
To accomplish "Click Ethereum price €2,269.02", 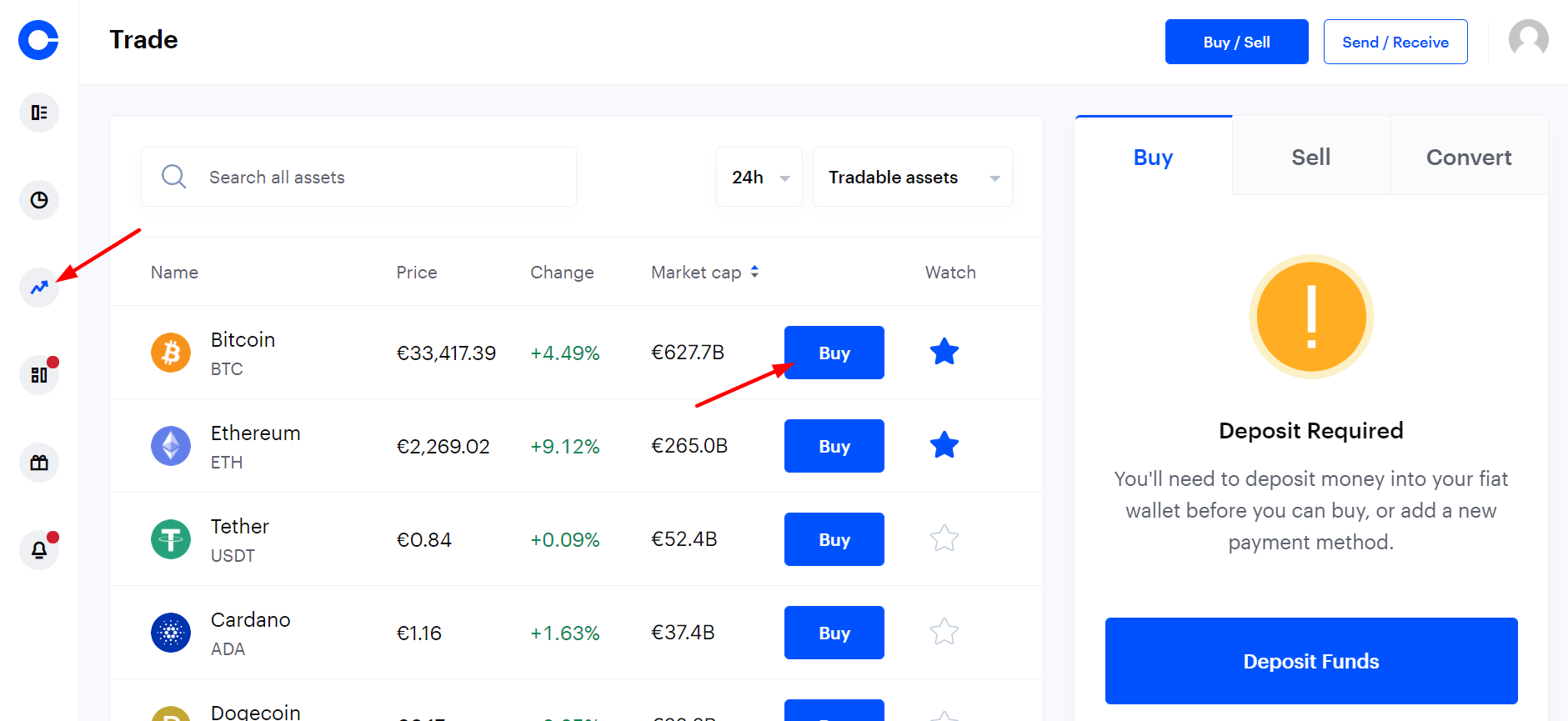I will [x=443, y=447].
